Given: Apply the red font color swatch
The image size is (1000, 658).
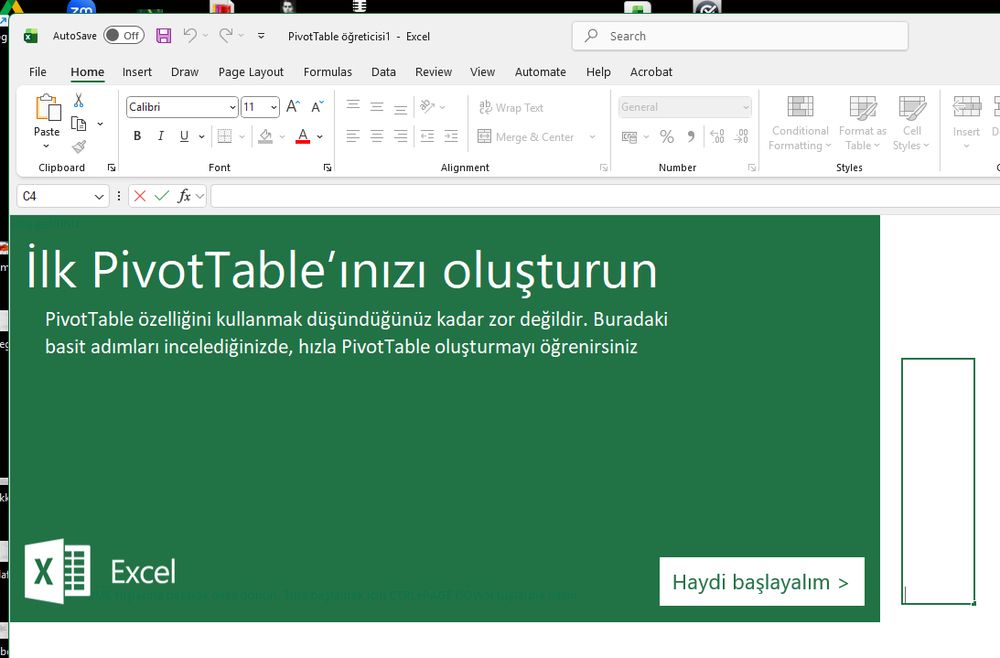Looking at the screenshot, I should pyautogui.click(x=303, y=137).
